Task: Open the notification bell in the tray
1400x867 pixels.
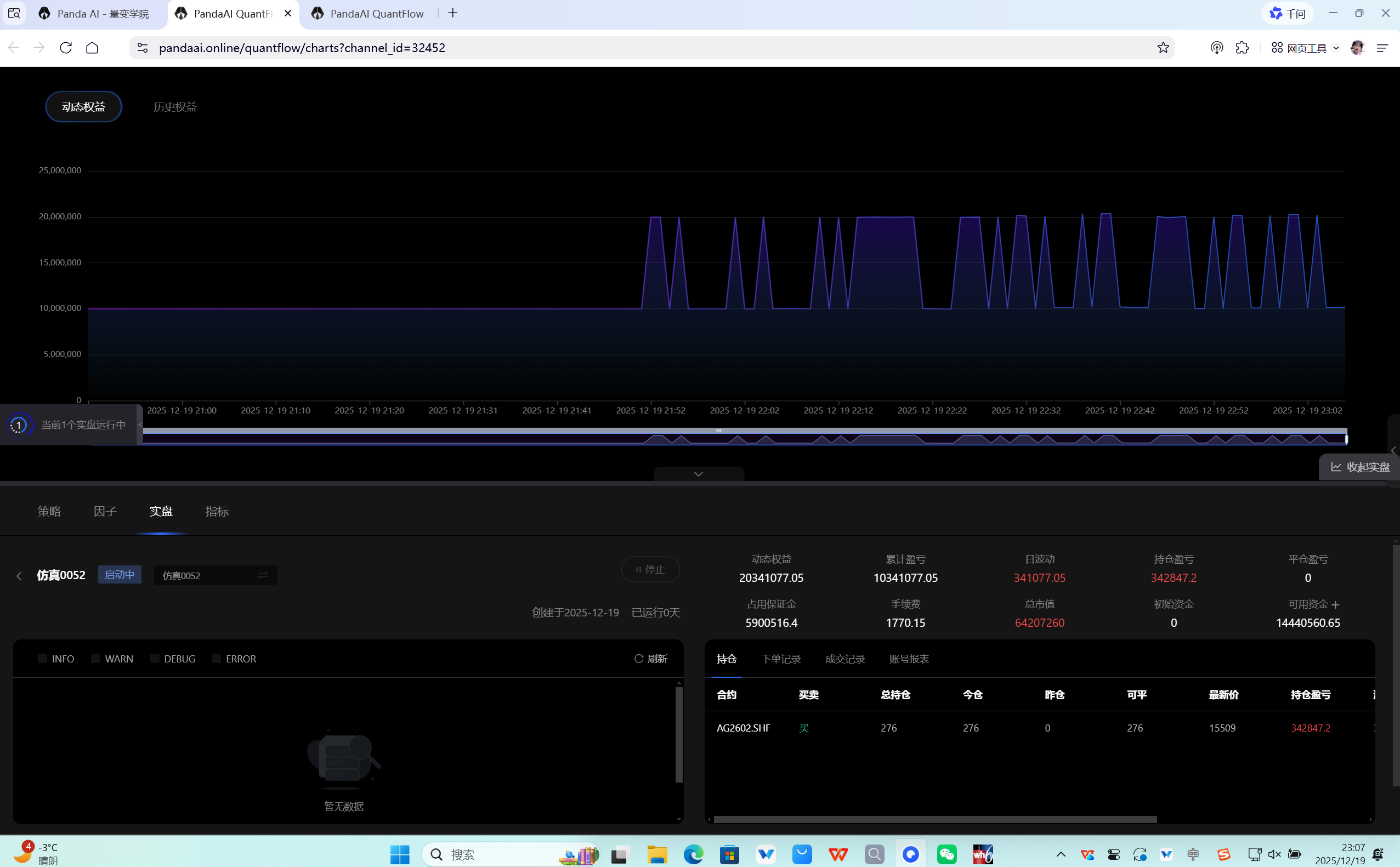Action: (x=1378, y=854)
